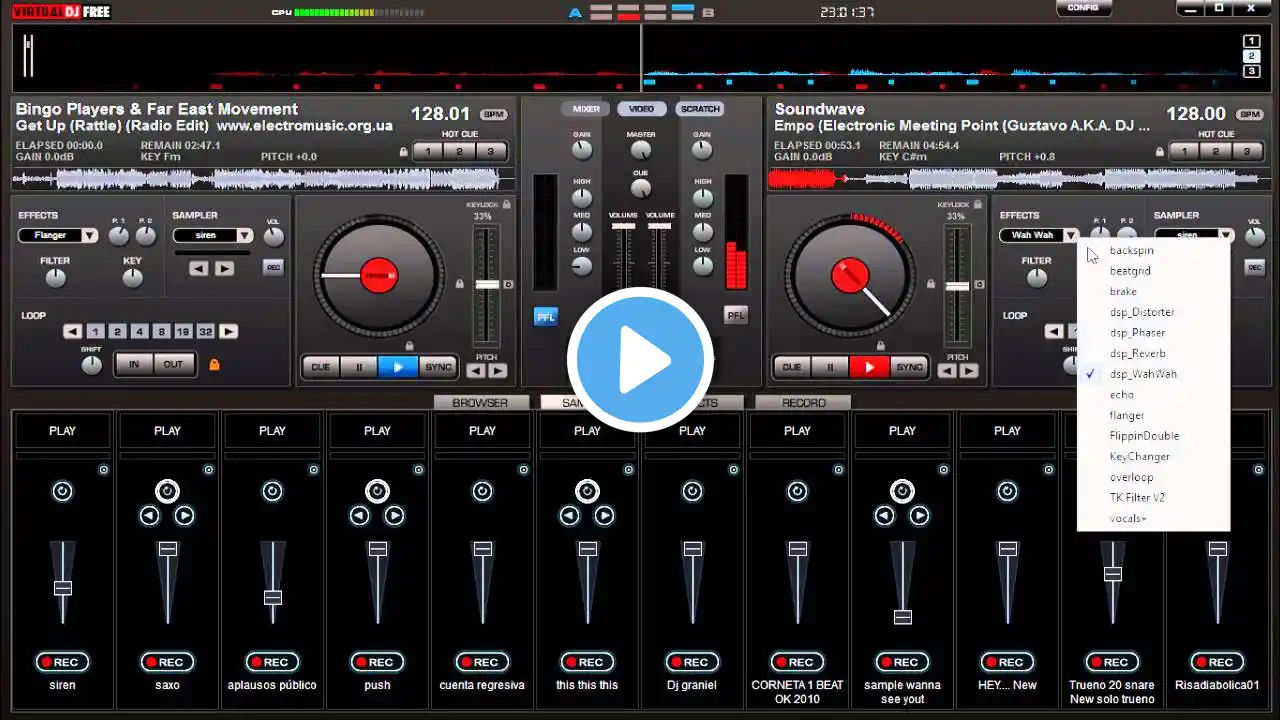Click REC under cuenta regresiva sample

(482, 662)
